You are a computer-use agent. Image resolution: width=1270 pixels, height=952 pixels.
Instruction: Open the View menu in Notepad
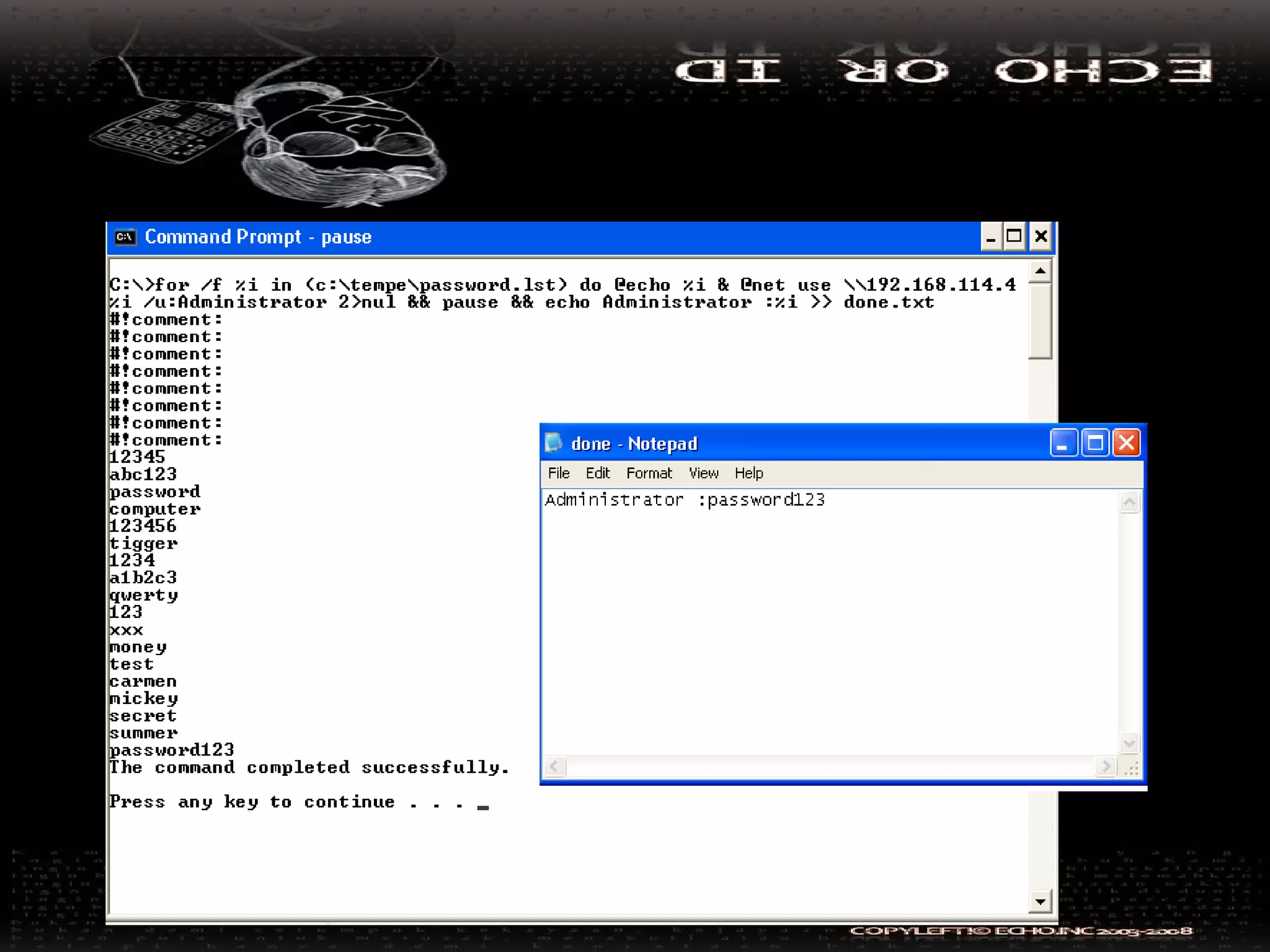click(x=703, y=474)
